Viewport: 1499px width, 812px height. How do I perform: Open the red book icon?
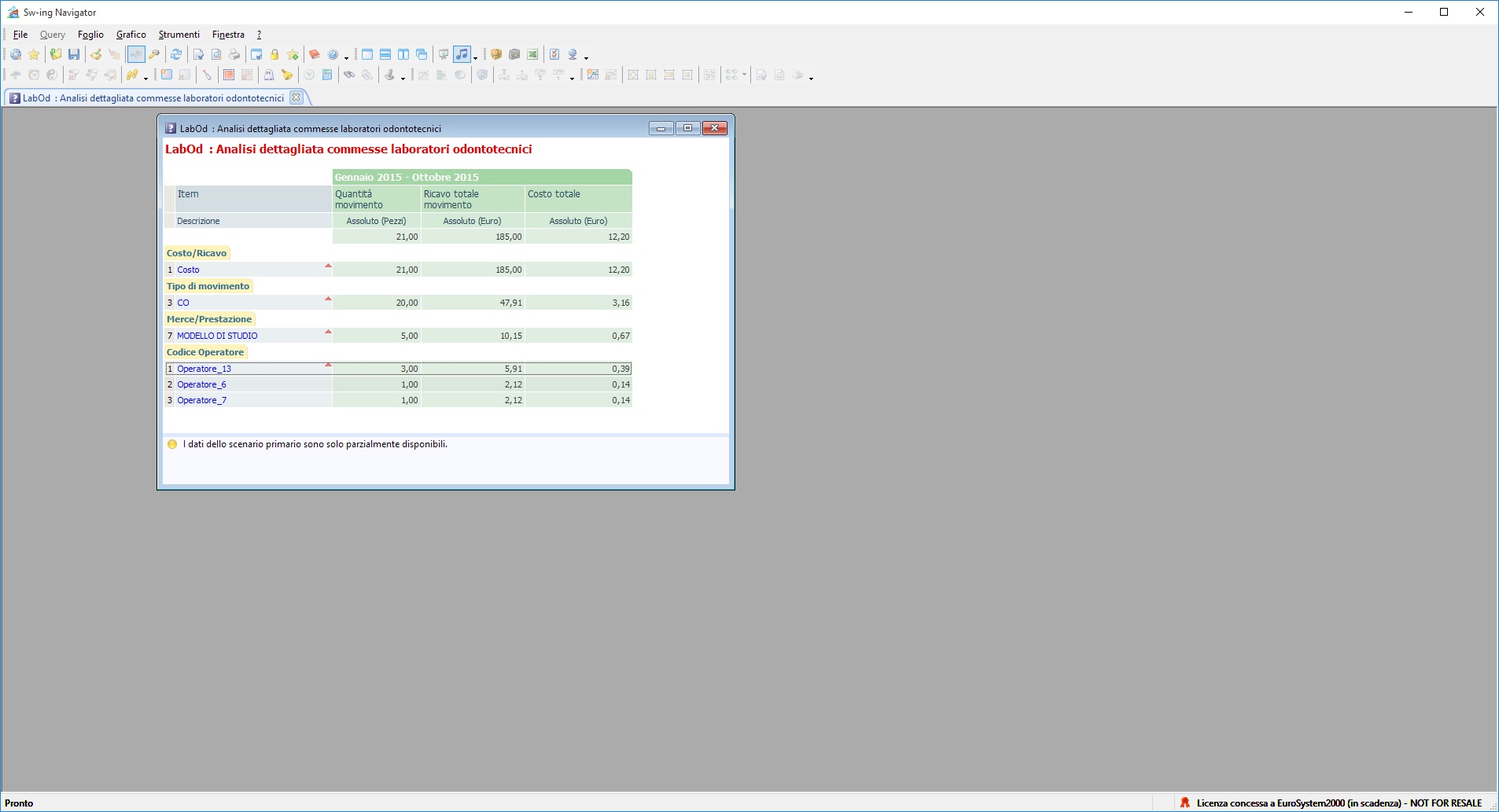point(315,54)
